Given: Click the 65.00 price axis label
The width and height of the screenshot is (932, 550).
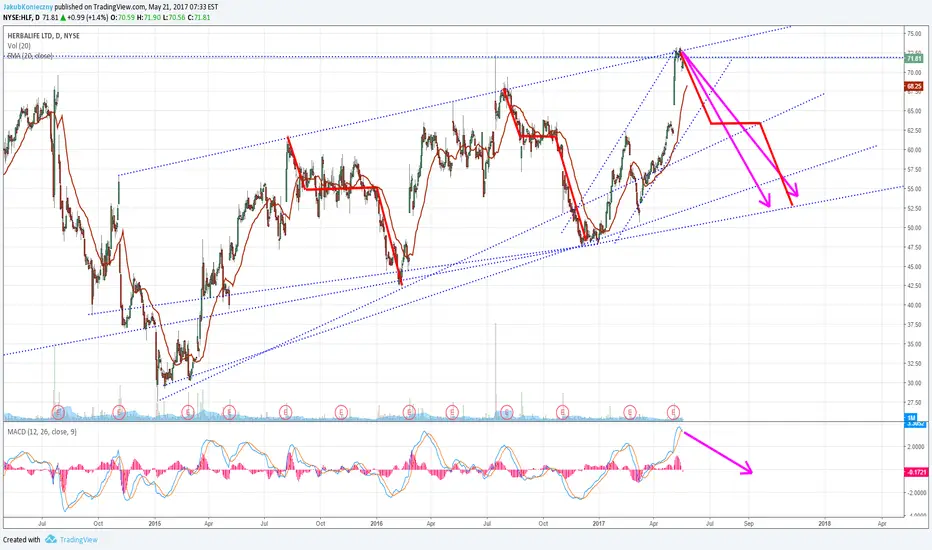Looking at the screenshot, I should click(x=914, y=111).
